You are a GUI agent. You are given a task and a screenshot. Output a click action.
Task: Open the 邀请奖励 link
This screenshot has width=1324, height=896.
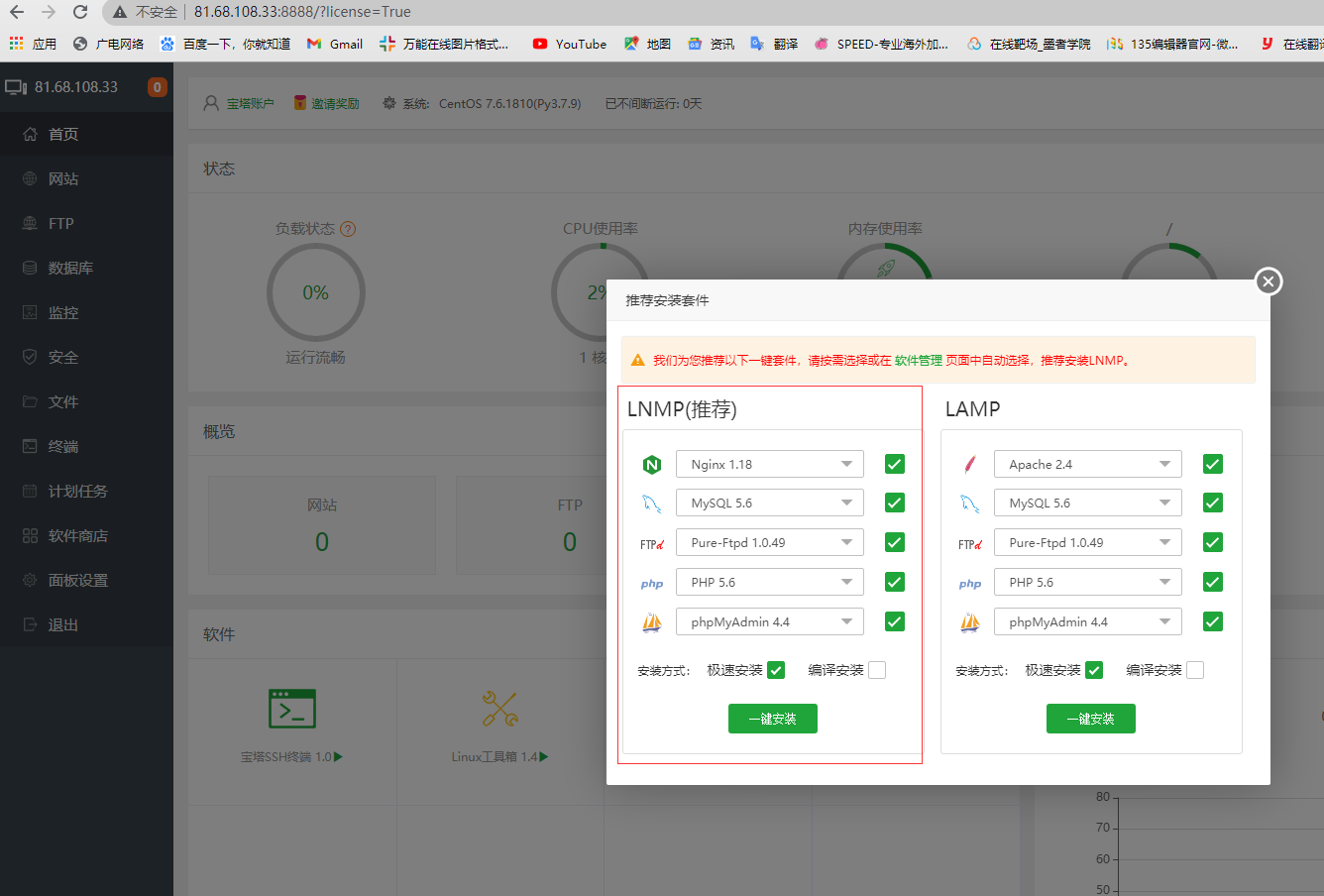coord(336,103)
